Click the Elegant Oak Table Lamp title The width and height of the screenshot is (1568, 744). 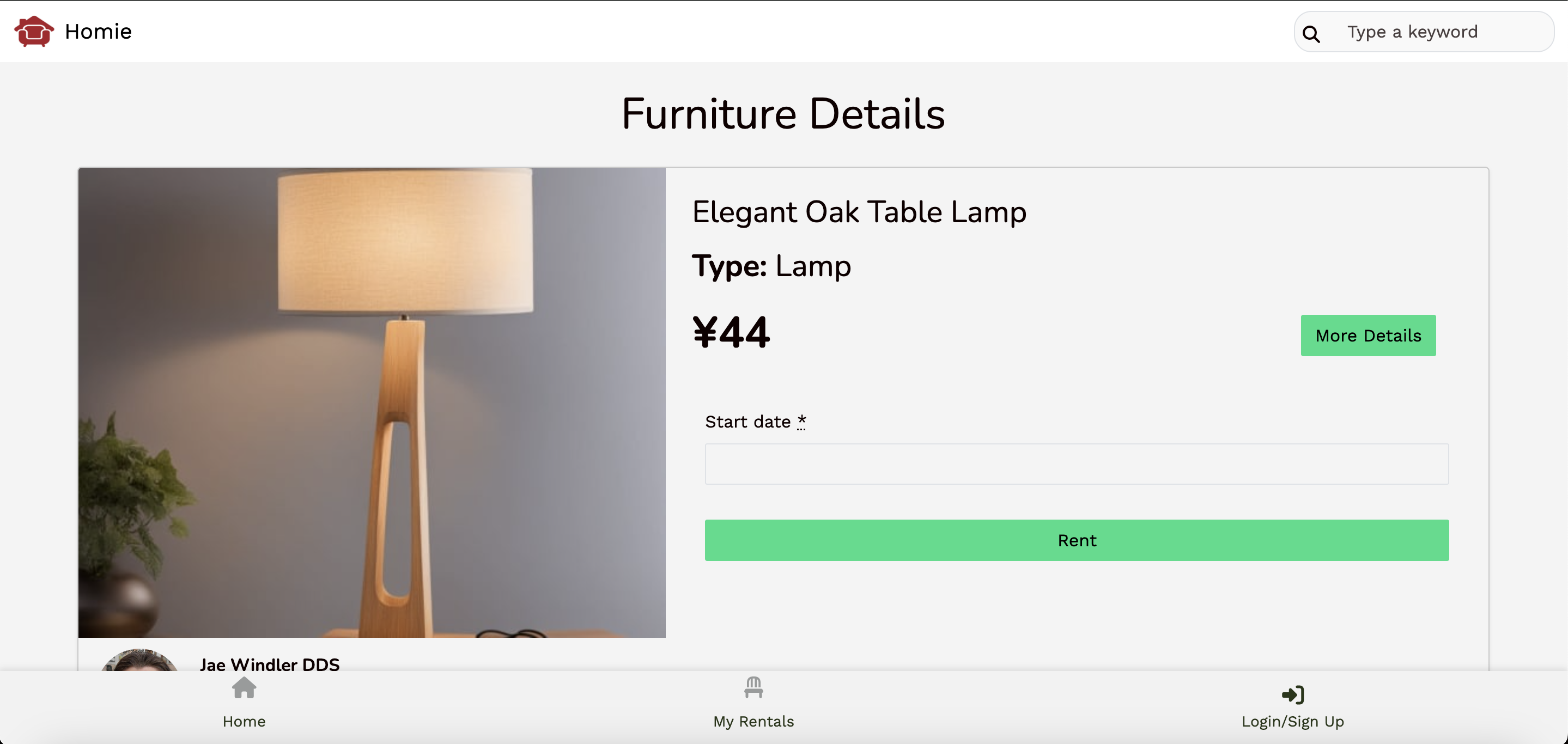859,212
